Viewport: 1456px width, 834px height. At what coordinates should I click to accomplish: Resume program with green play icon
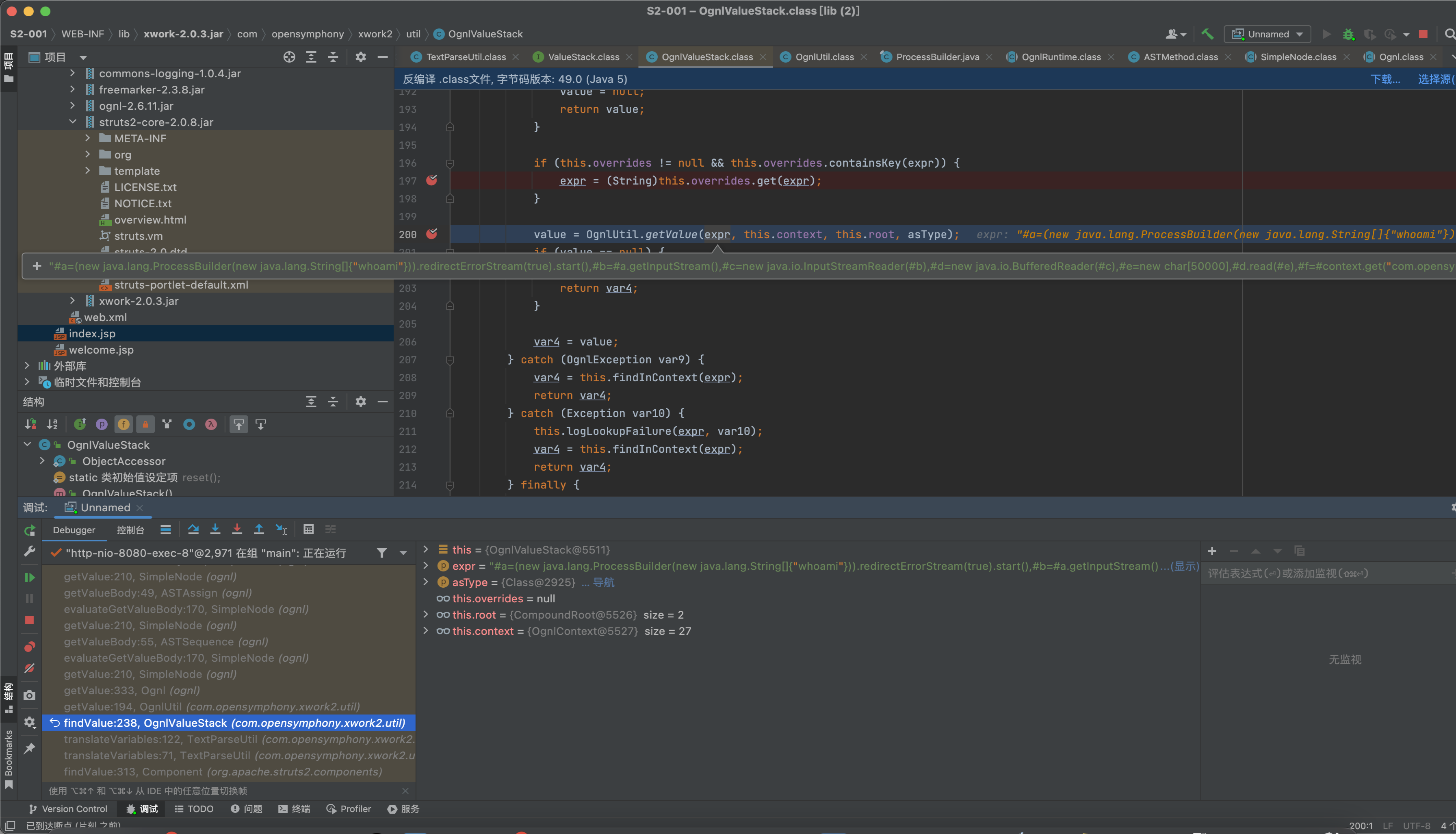[30, 578]
